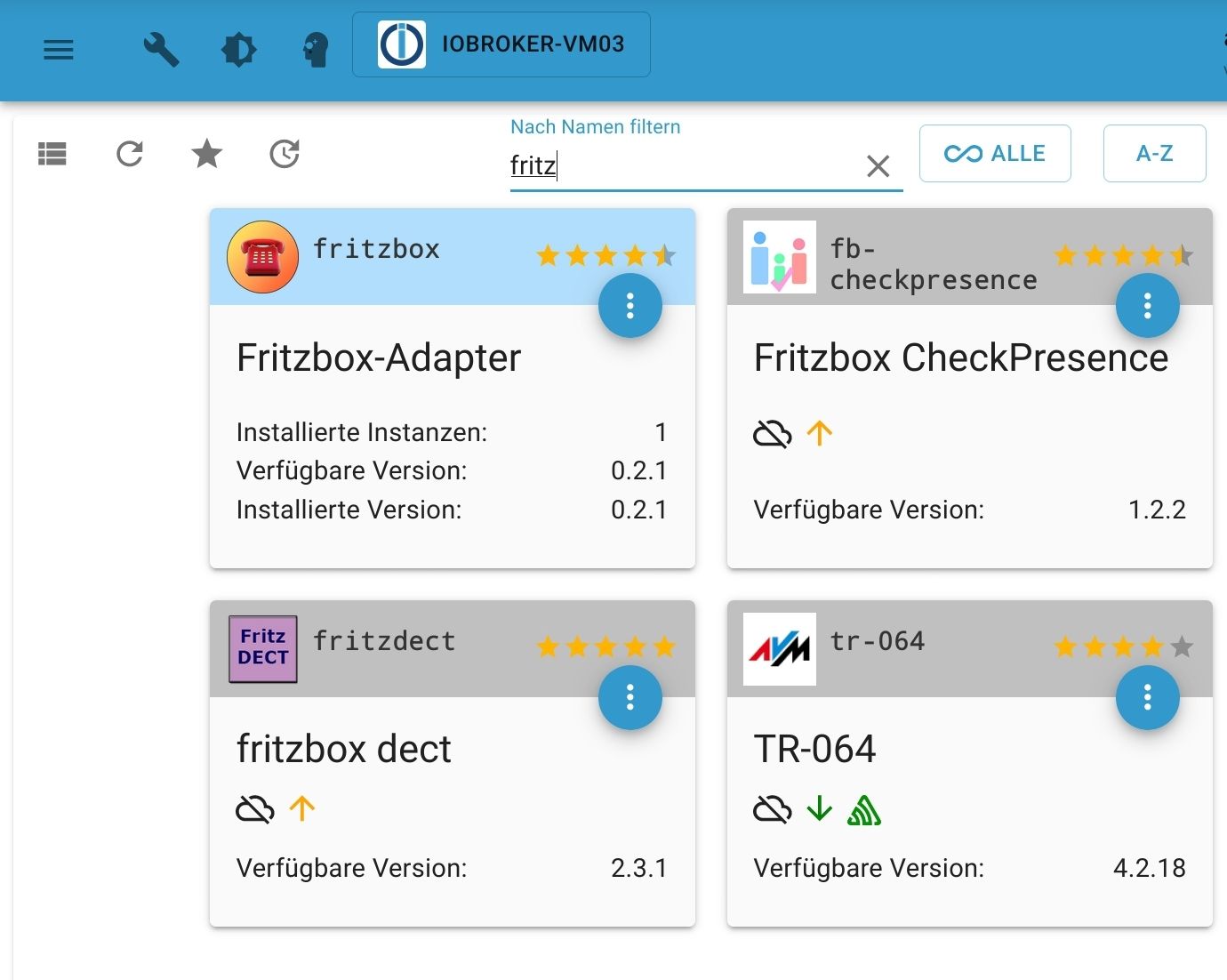1227x980 pixels.
Task: Click fritzbox Installierte Version 0.2.1
Action: pos(638,510)
